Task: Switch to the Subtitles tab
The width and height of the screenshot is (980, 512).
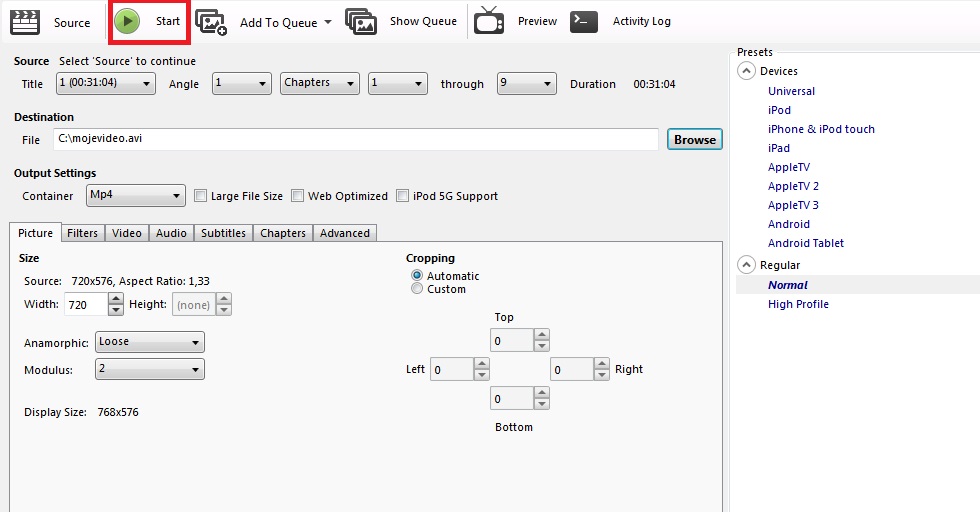Action: (223, 233)
